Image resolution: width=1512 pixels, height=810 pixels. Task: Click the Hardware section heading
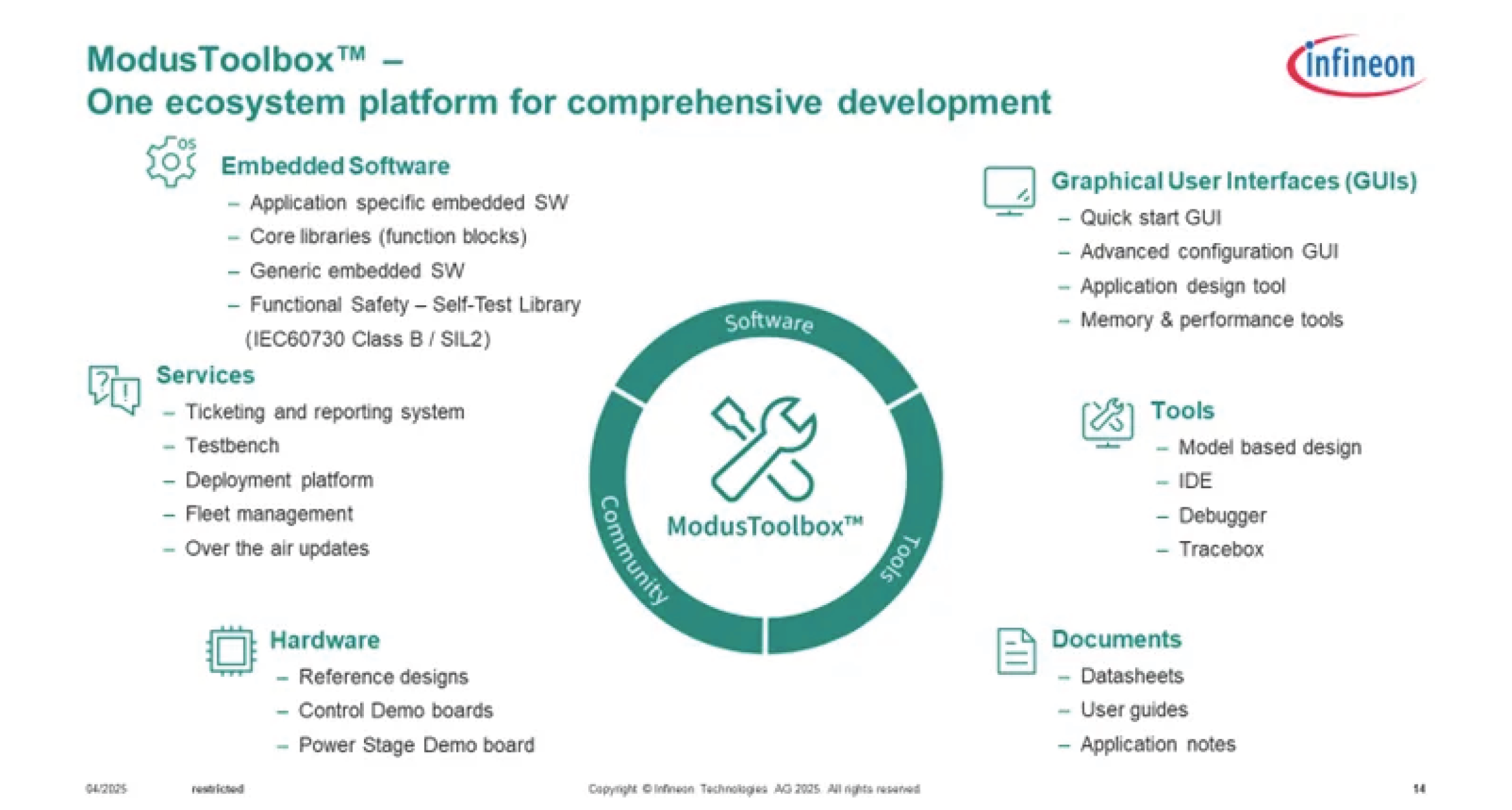325,640
